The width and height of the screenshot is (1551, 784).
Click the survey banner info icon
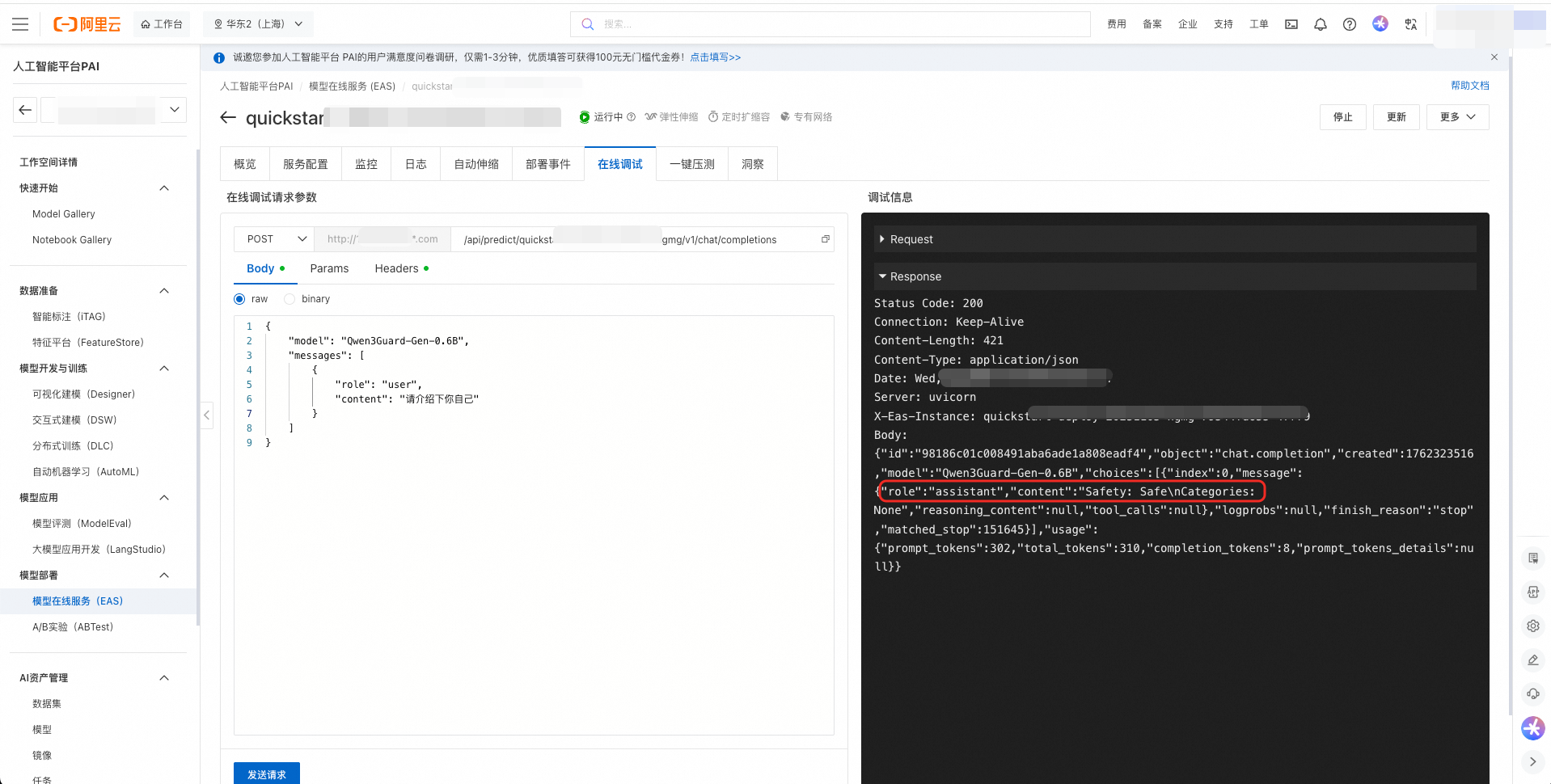coord(219,57)
